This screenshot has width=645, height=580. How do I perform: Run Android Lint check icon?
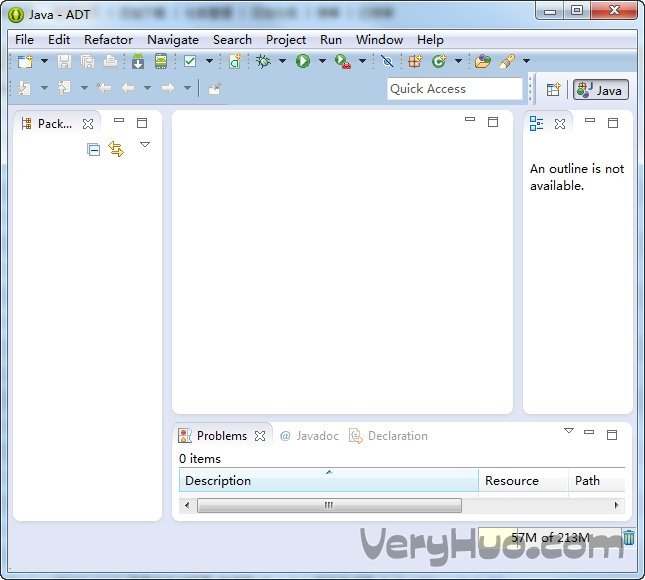pos(190,61)
